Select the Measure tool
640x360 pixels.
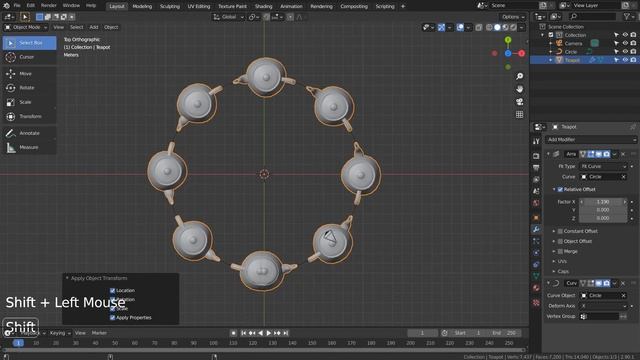[x=29, y=147]
